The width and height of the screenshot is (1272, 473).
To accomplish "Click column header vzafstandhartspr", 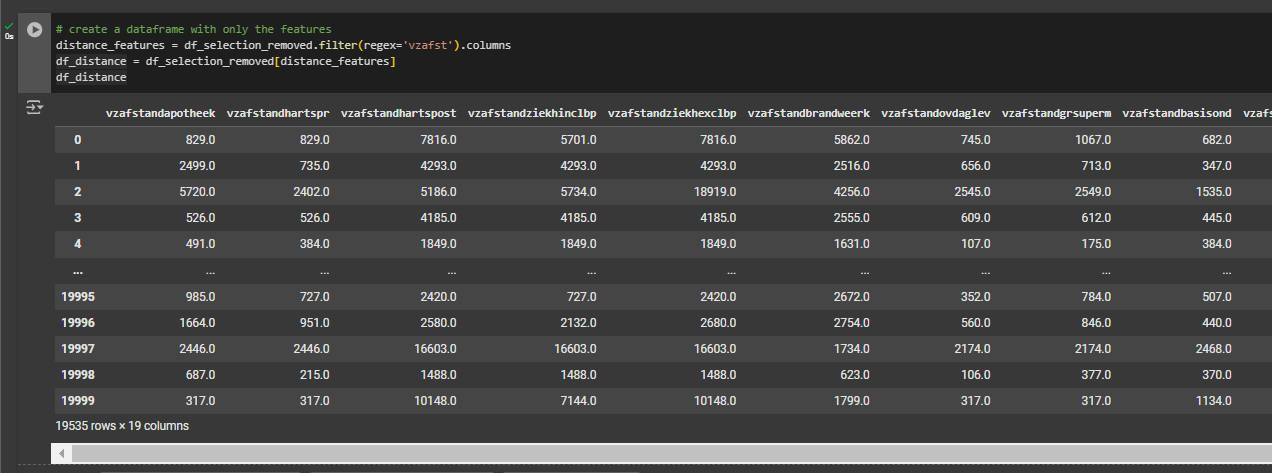I will 278,113.
